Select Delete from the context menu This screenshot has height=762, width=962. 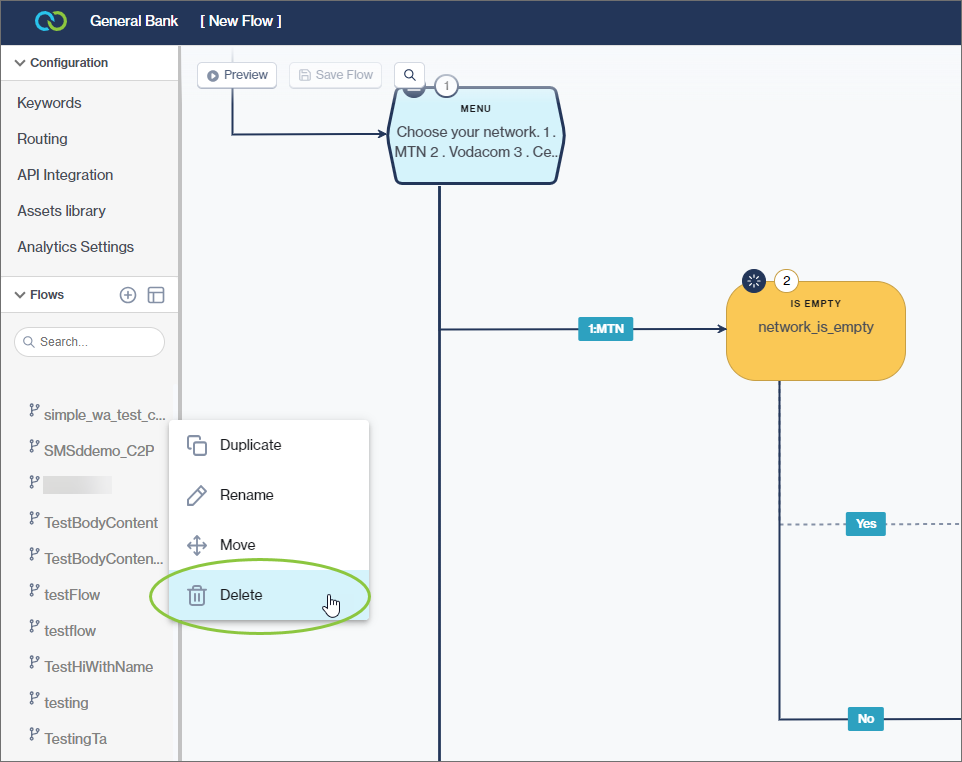[x=241, y=595]
